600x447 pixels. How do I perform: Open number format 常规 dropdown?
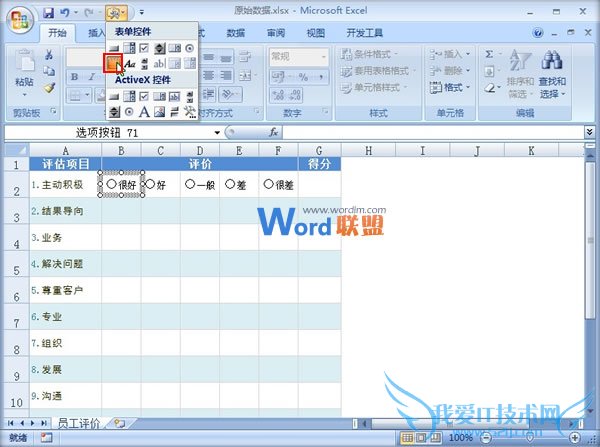tap(324, 57)
